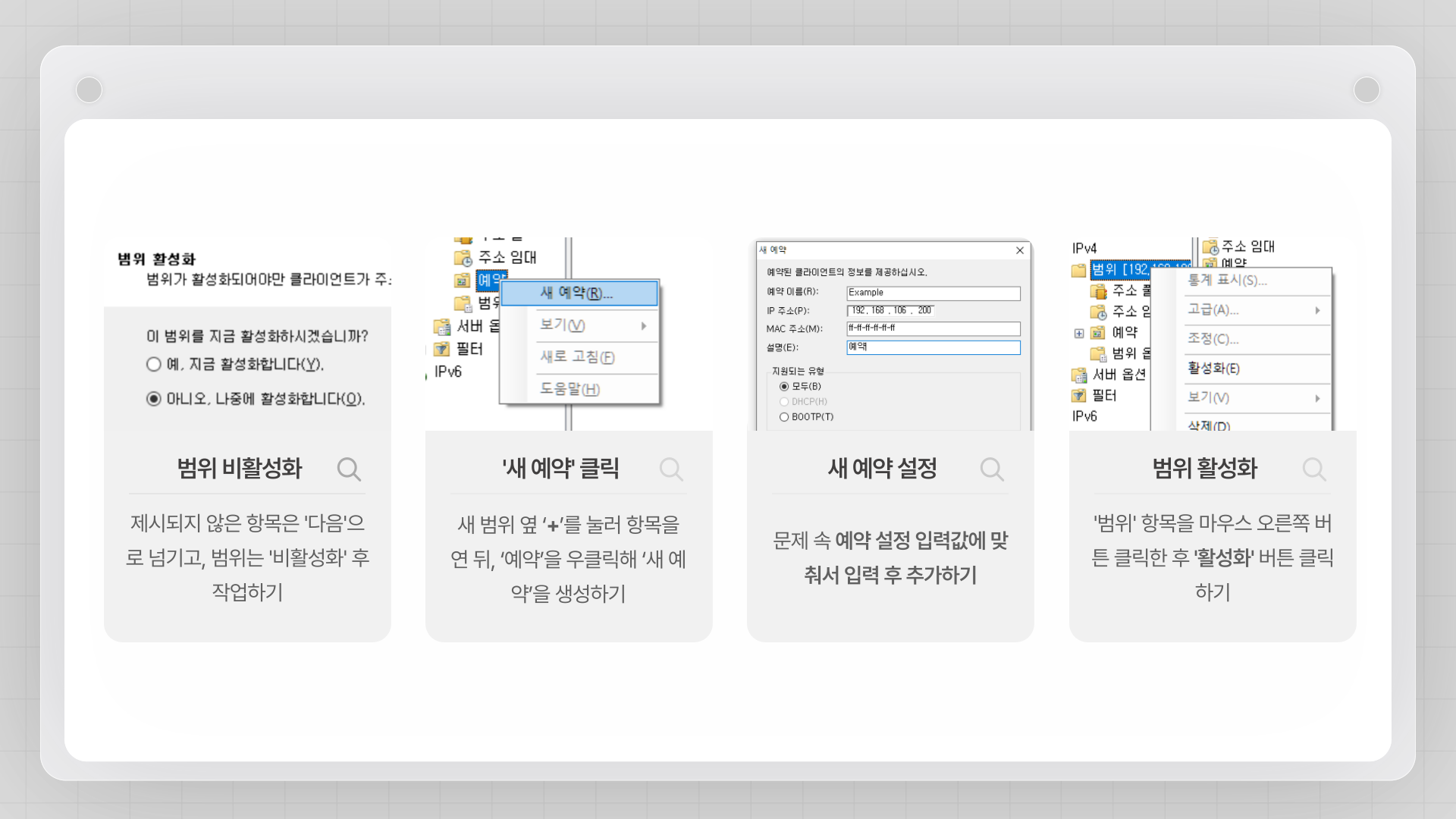Image resolution: width=1456 pixels, height=819 pixels.
Task: Choose 모두(B) supported type radio
Action: click(784, 387)
